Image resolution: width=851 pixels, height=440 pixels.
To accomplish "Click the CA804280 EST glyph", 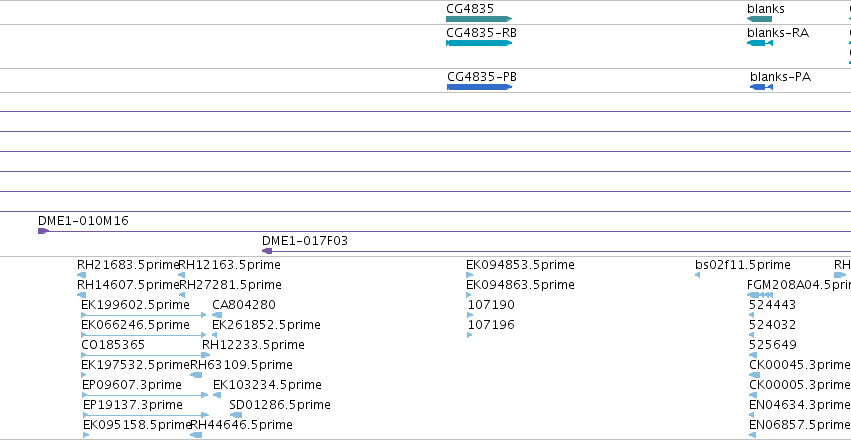I will coord(217,315).
